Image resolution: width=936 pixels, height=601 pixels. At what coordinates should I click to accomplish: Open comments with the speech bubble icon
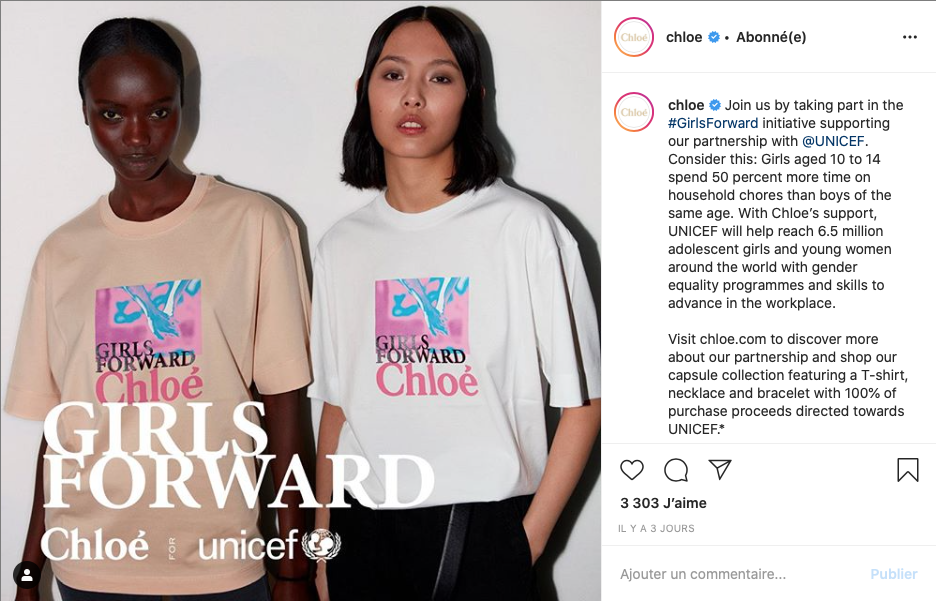point(676,470)
